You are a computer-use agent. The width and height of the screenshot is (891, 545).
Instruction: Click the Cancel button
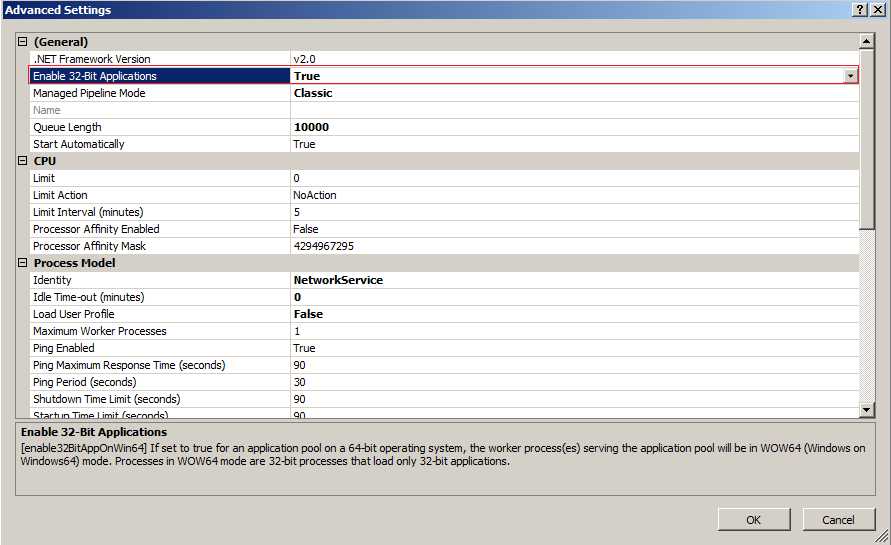[x=838, y=519]
